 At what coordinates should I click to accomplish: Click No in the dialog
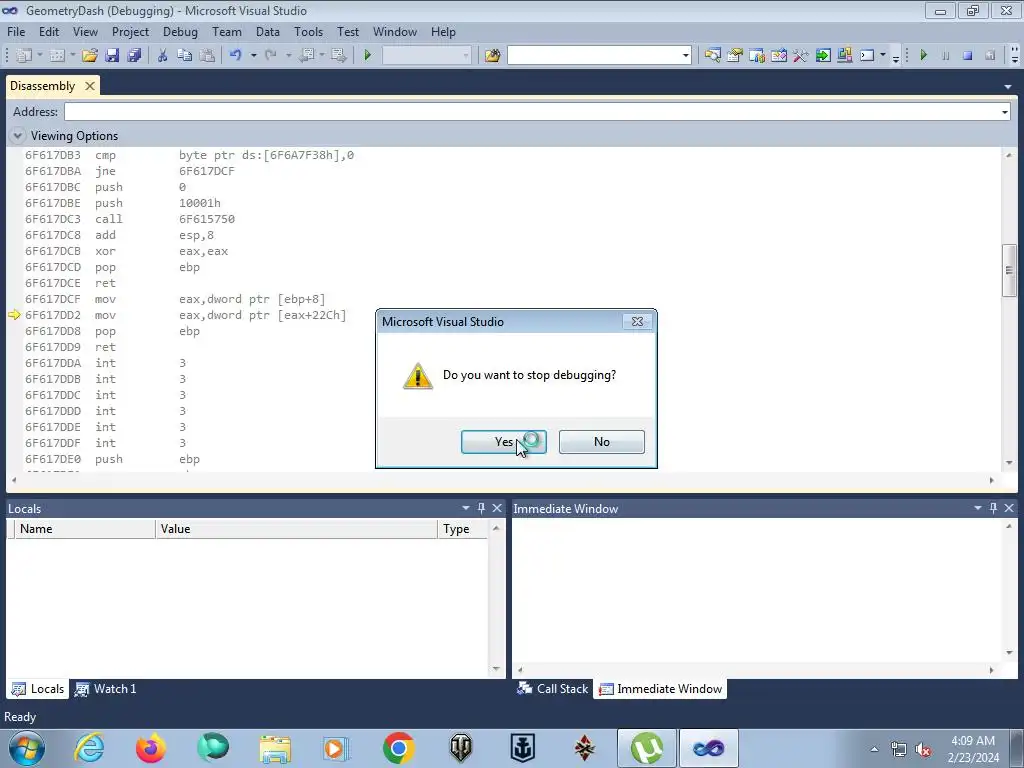[601, 442]
